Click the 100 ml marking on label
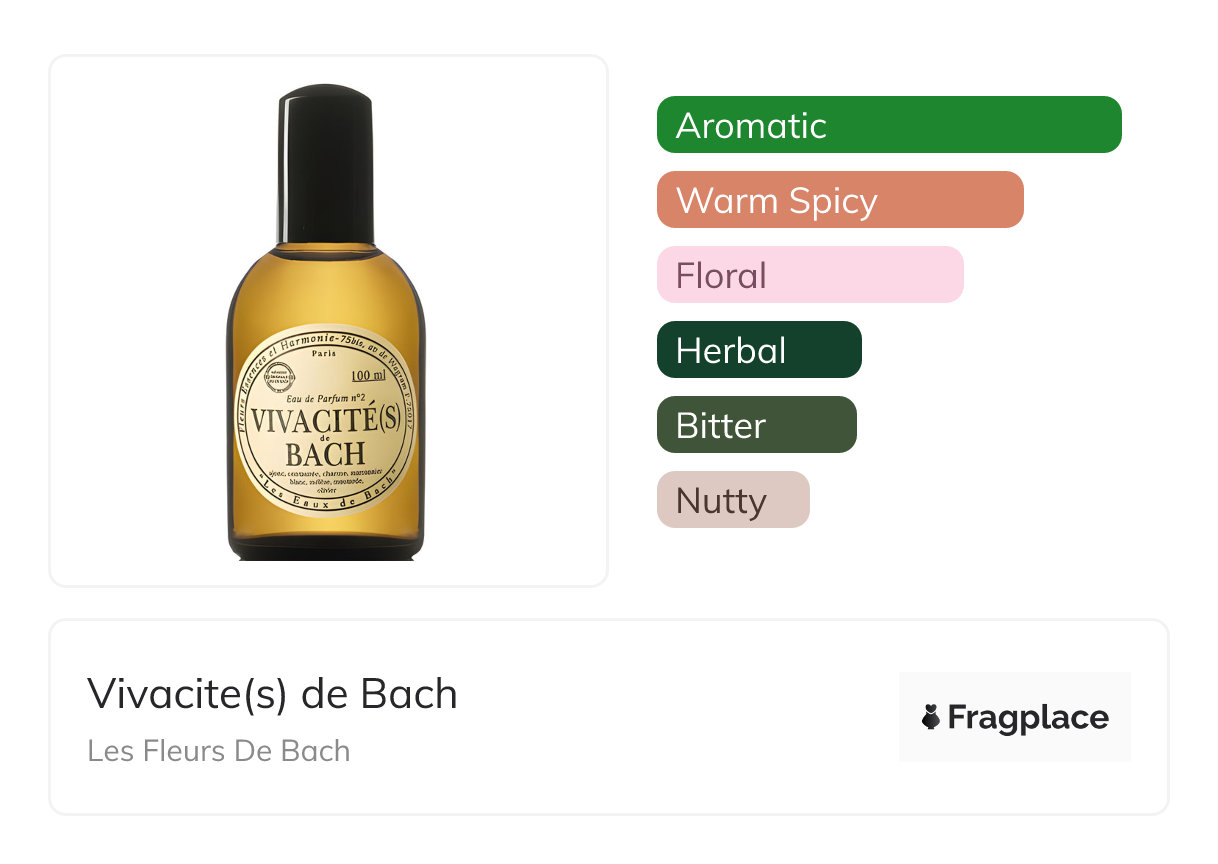The image size is (1218, 864). click(x=369, y=376)
